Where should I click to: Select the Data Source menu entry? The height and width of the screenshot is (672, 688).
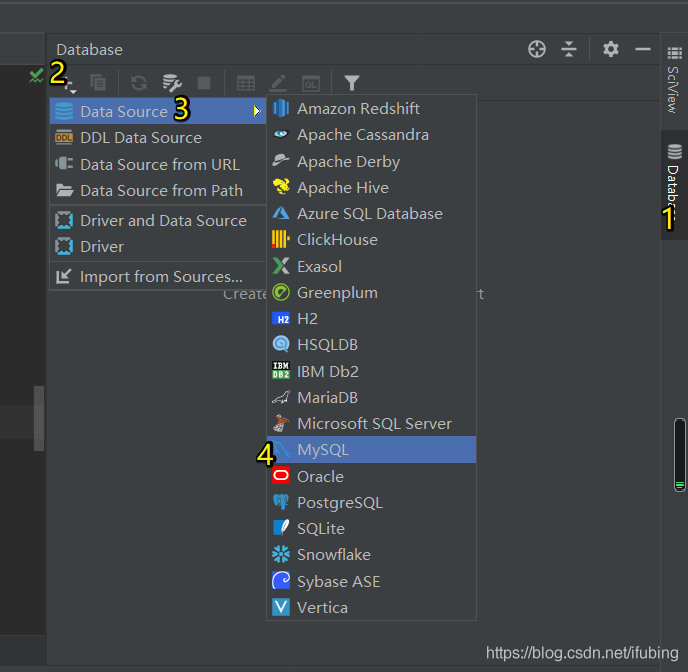(158, 111)
